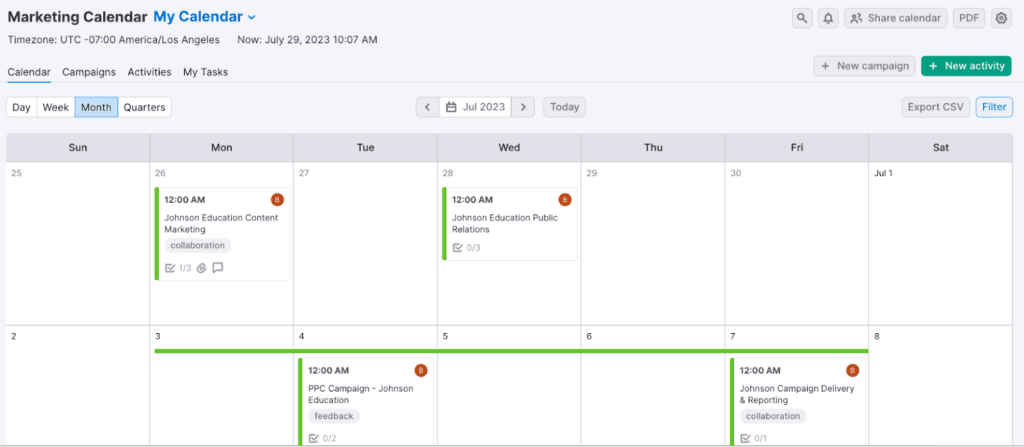Switch to Week view

pyautogui.click(x=55, y=107)
